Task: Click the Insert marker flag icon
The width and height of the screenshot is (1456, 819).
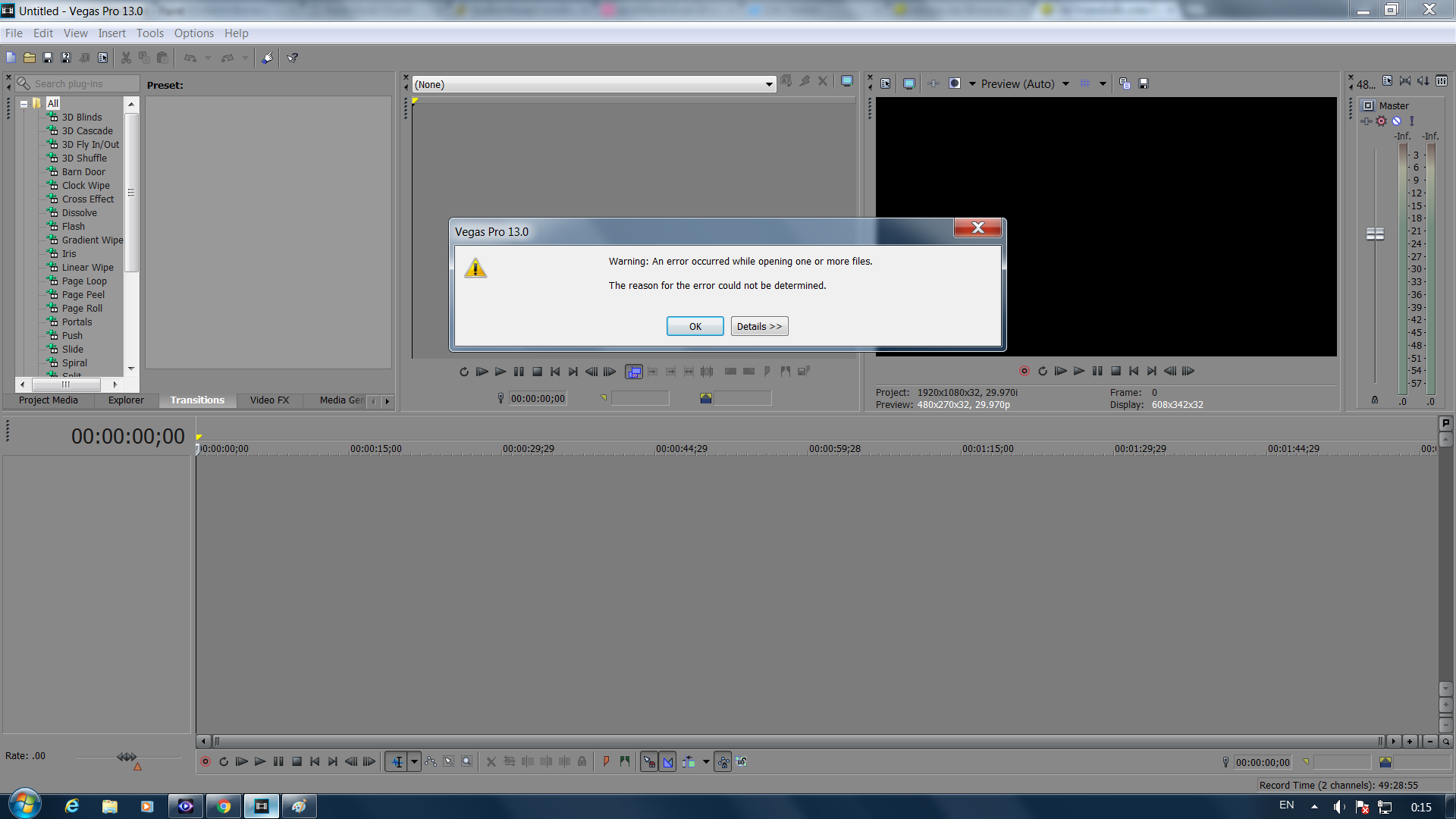Action: [x=606, y=761]
